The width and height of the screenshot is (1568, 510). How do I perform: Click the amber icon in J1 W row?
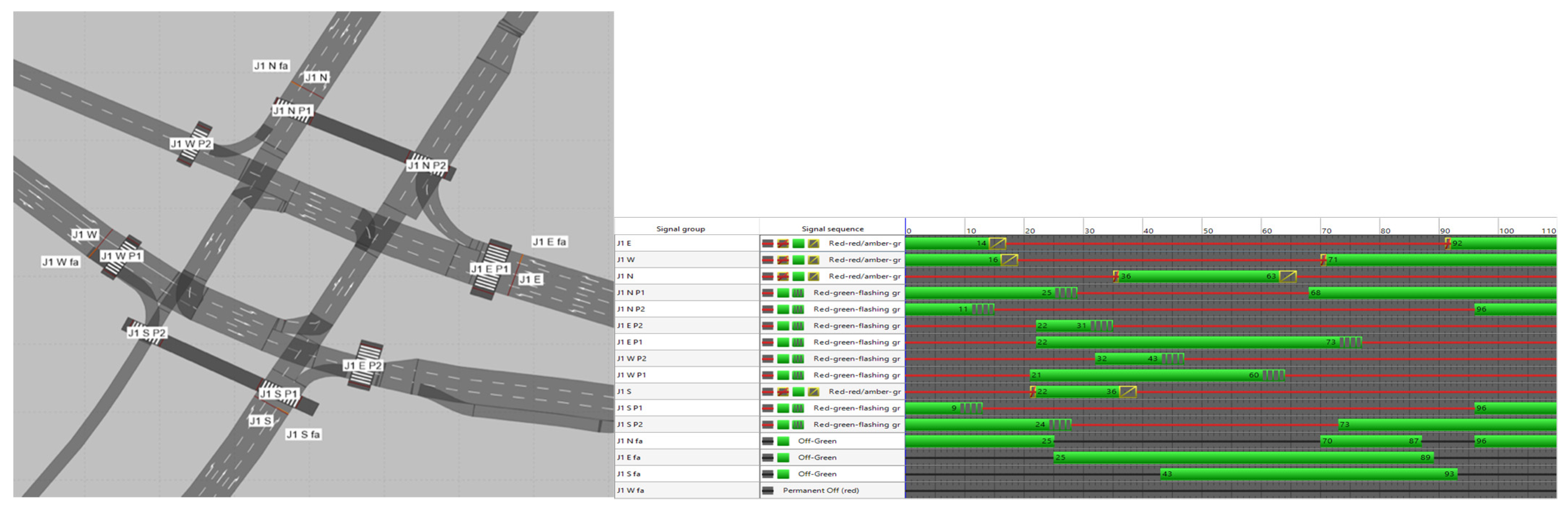pos(813,260)
